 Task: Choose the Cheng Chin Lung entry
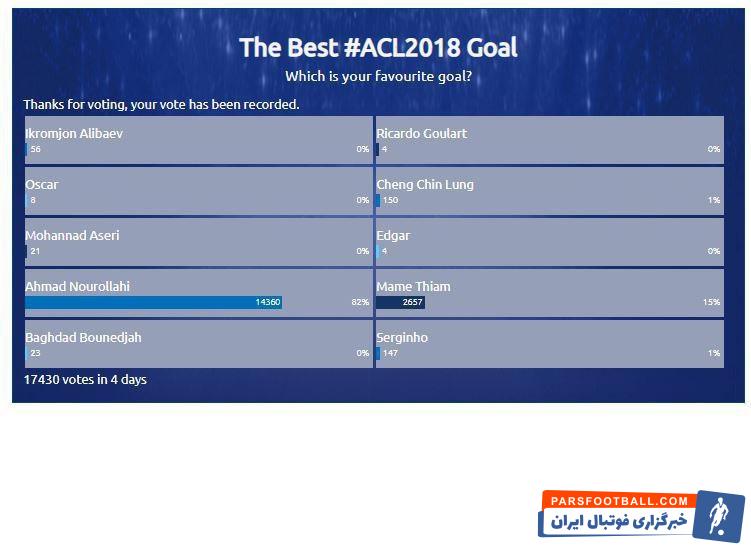click(x=550, y=191)
